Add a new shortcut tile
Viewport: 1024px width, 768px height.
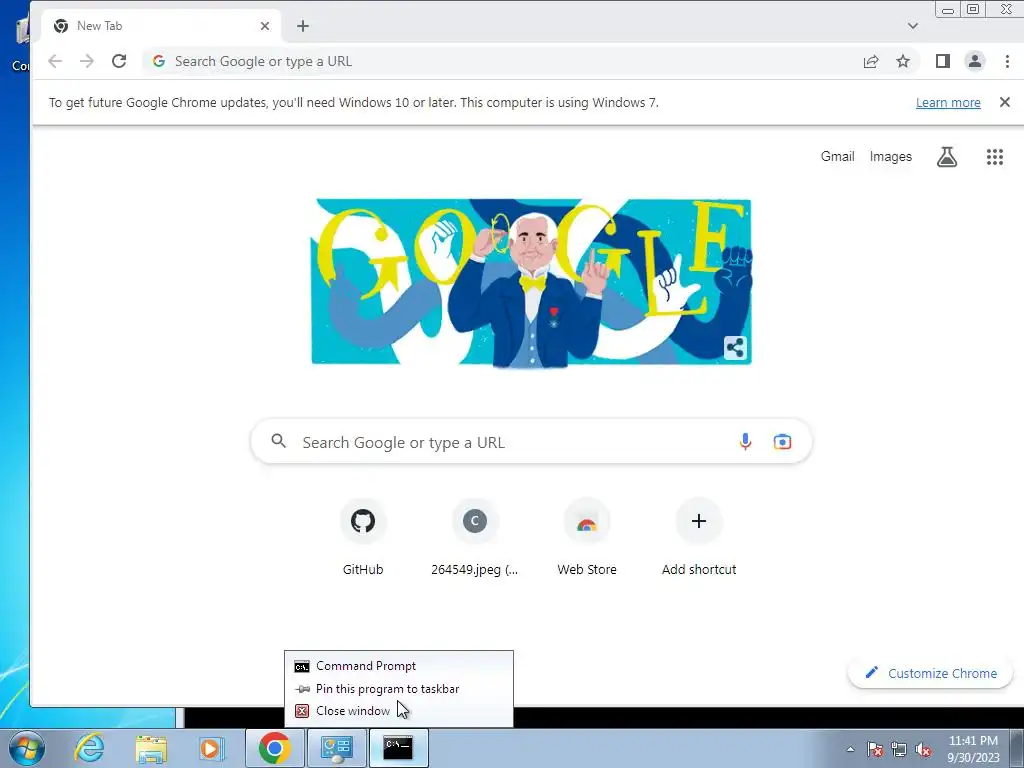pyautogui.click(x=699, y=537)
